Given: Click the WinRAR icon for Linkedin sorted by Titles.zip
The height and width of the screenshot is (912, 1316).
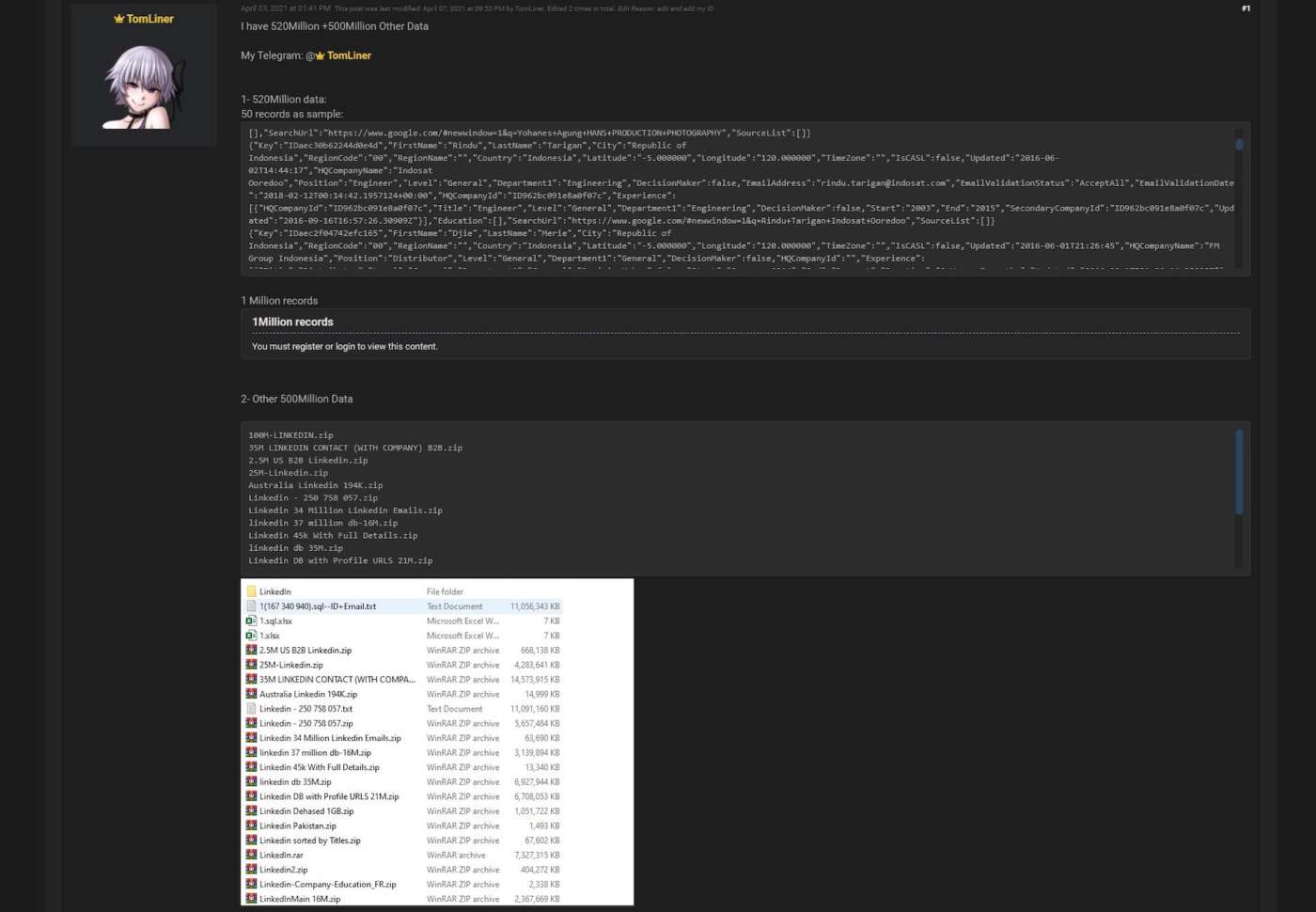Looking at the screenshot, I should [x=251, y=841].
